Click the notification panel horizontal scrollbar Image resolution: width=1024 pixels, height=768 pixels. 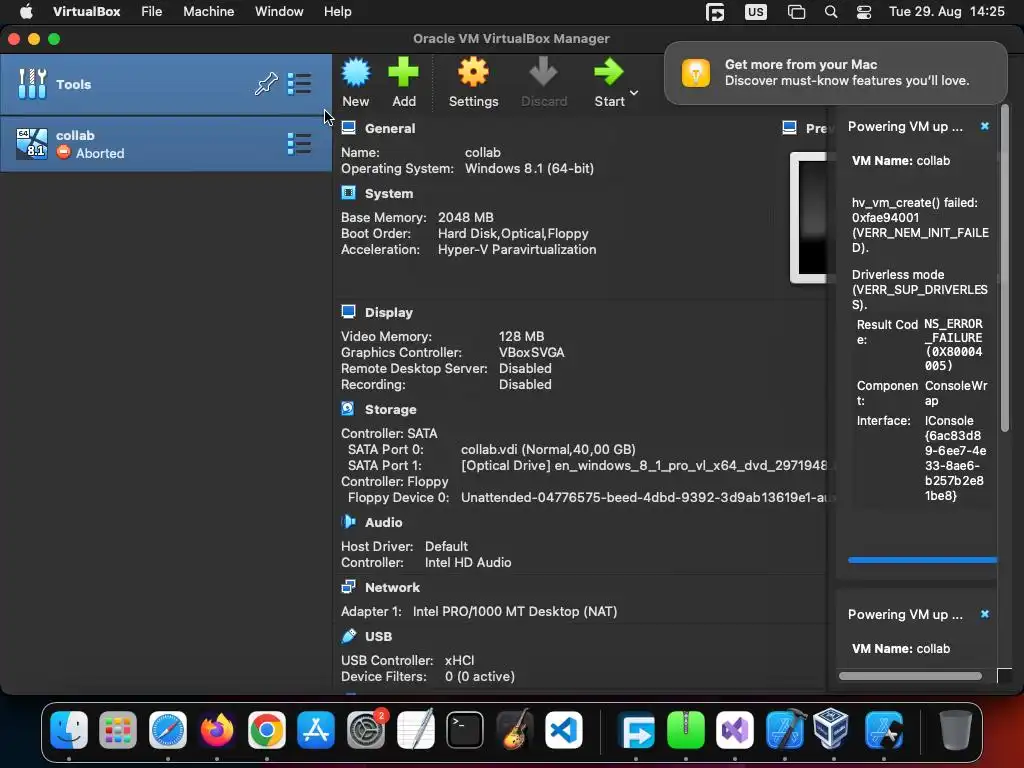[910, 676]
